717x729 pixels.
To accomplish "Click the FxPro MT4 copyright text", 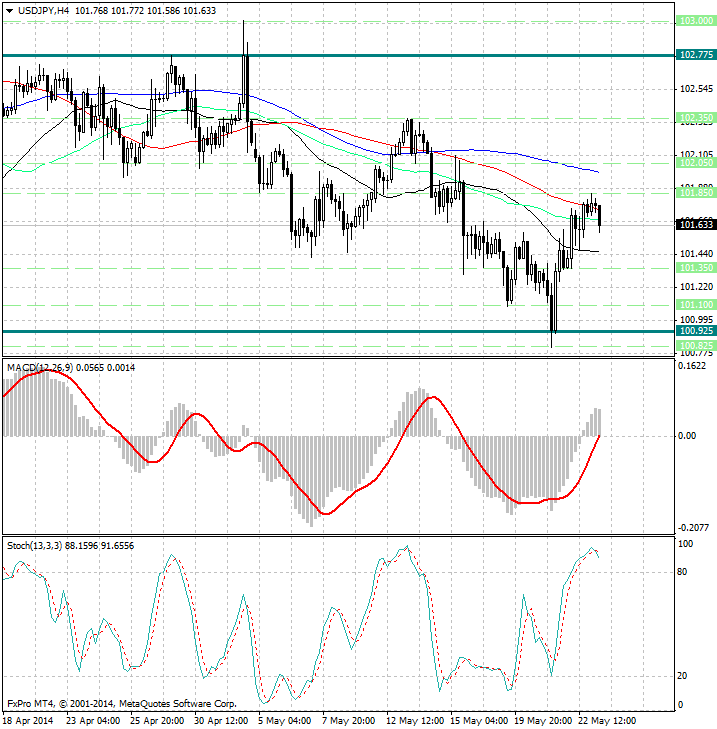I will pos(122,704).
